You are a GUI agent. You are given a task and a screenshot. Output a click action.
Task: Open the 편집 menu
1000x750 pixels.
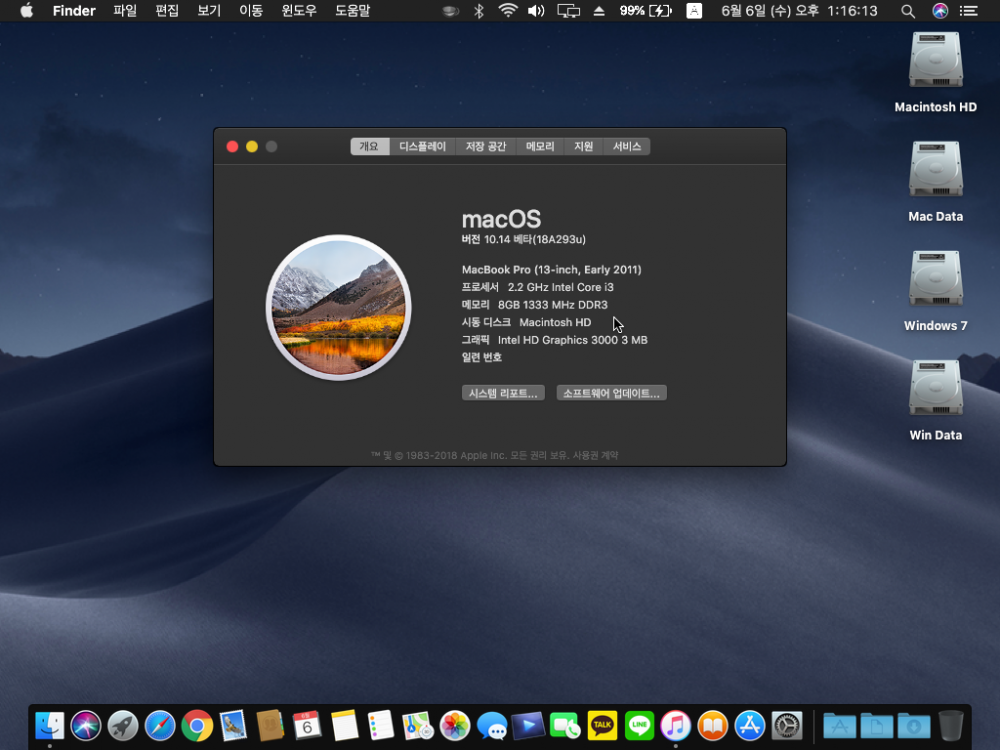point(167,11)
